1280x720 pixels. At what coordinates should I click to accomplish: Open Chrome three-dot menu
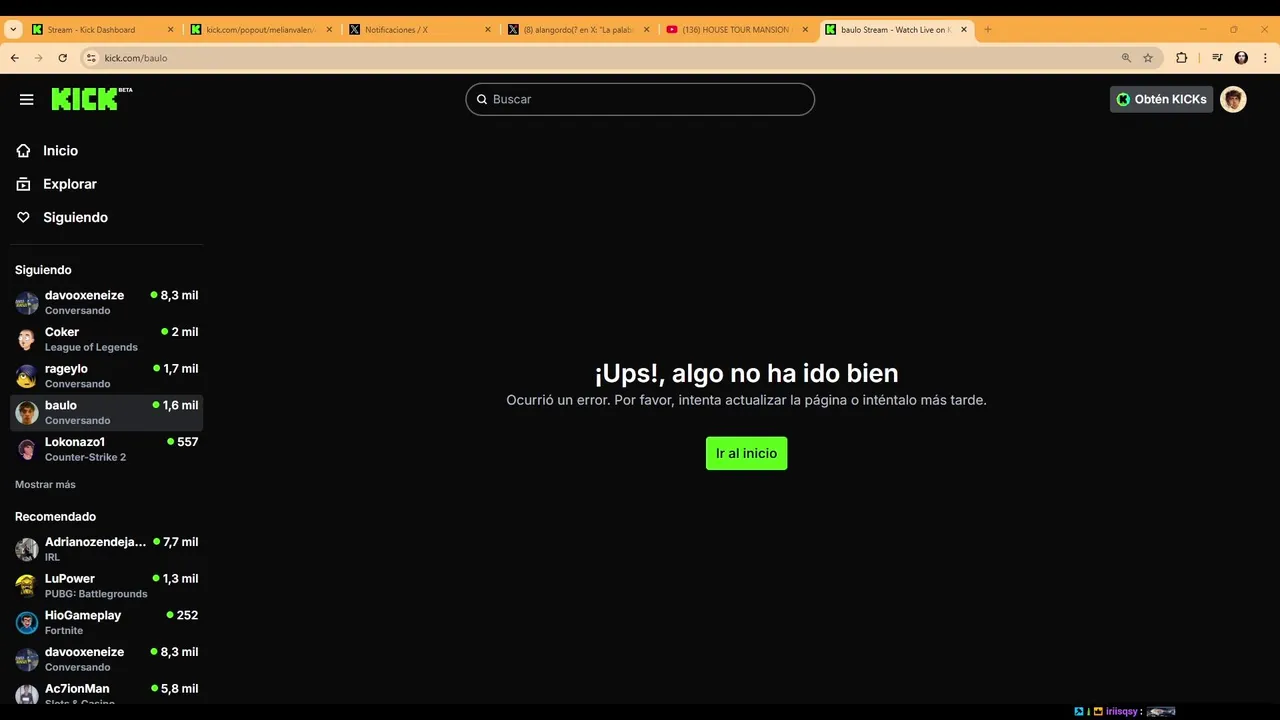pos(1264,58)
